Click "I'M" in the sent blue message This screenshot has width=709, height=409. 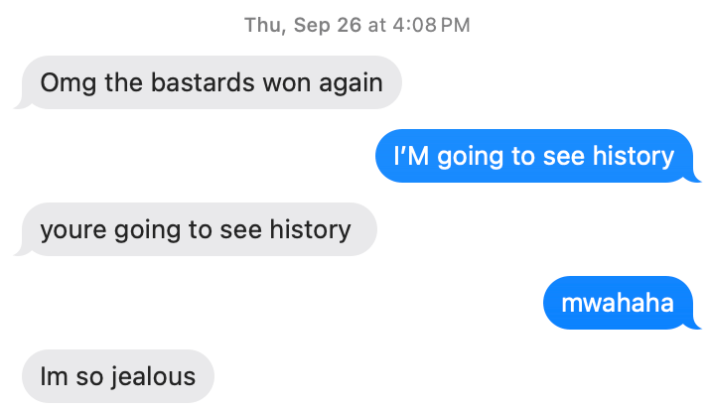click(x=411, y=156)
